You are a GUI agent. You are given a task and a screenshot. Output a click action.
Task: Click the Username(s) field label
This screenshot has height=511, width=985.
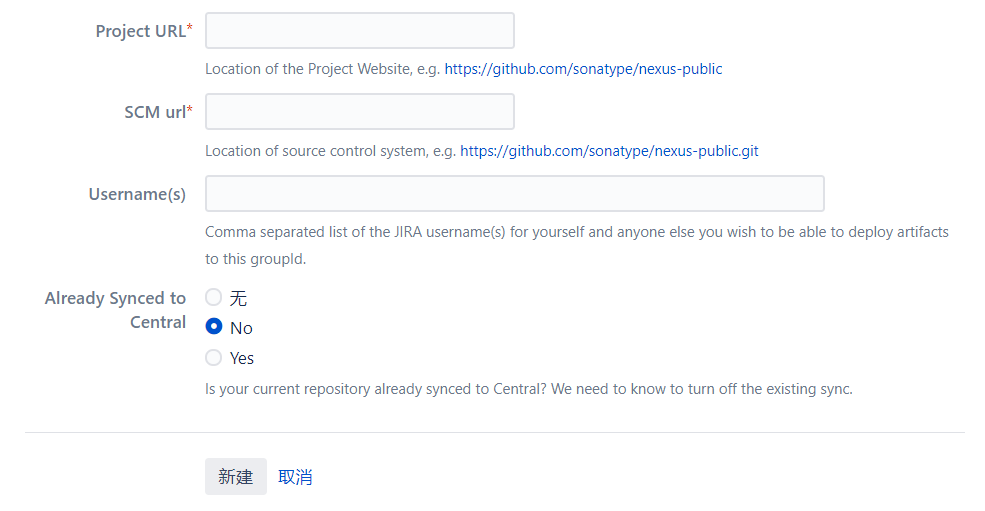click(137, 194)
